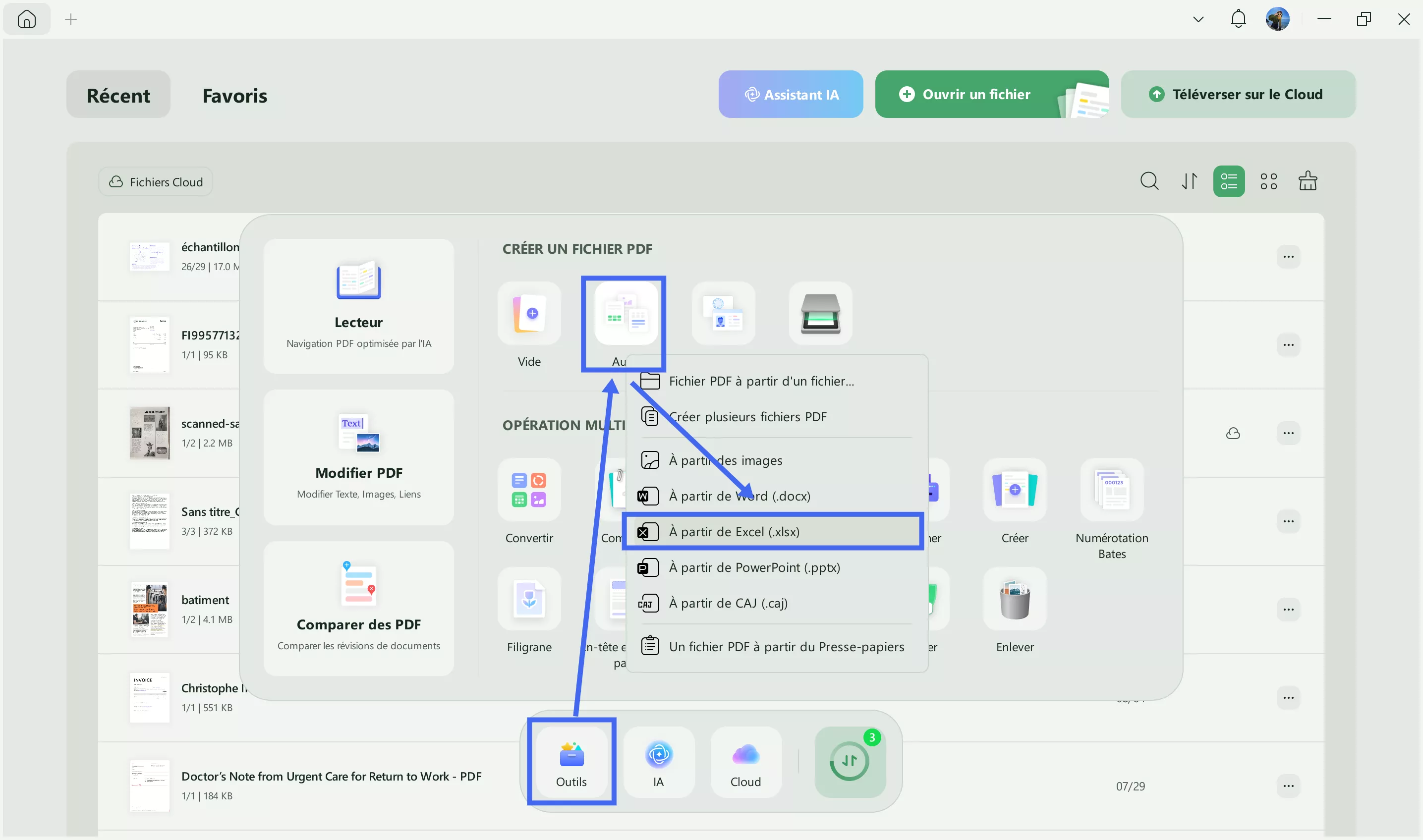This screenshot has width=1423, height=840.
Task: Open the Numérotation Bates tool
Action: [x=1112, y=490]
